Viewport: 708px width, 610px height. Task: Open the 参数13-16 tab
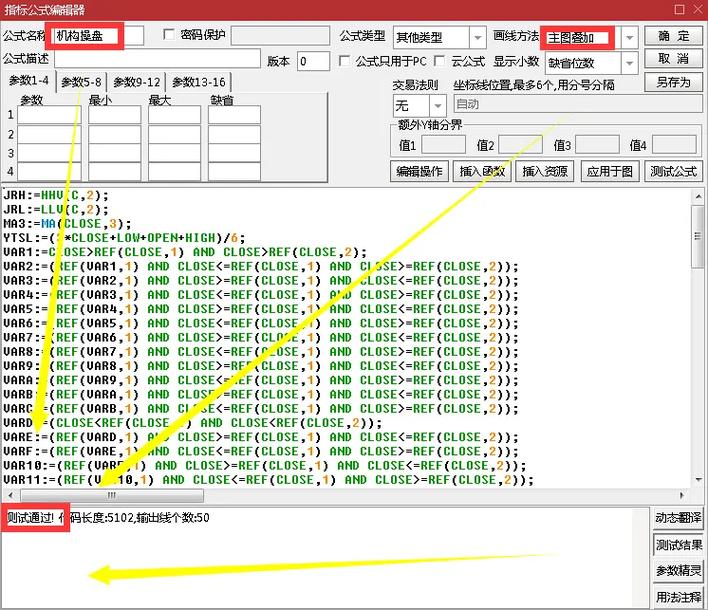coord(198,82)
